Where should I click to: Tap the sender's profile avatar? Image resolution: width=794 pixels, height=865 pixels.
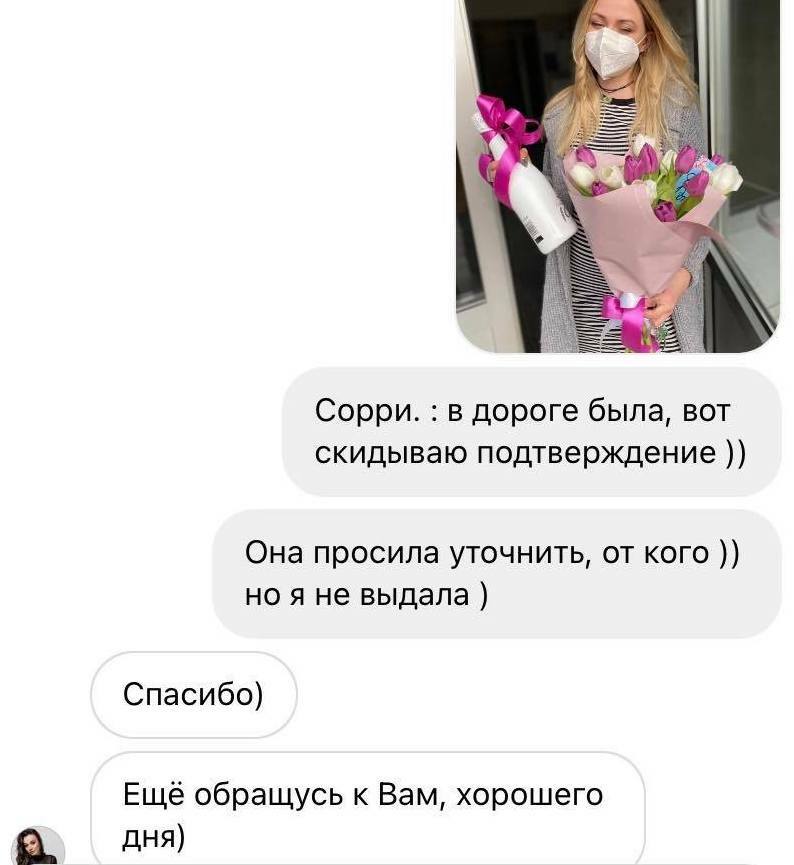tap(38, 846)
